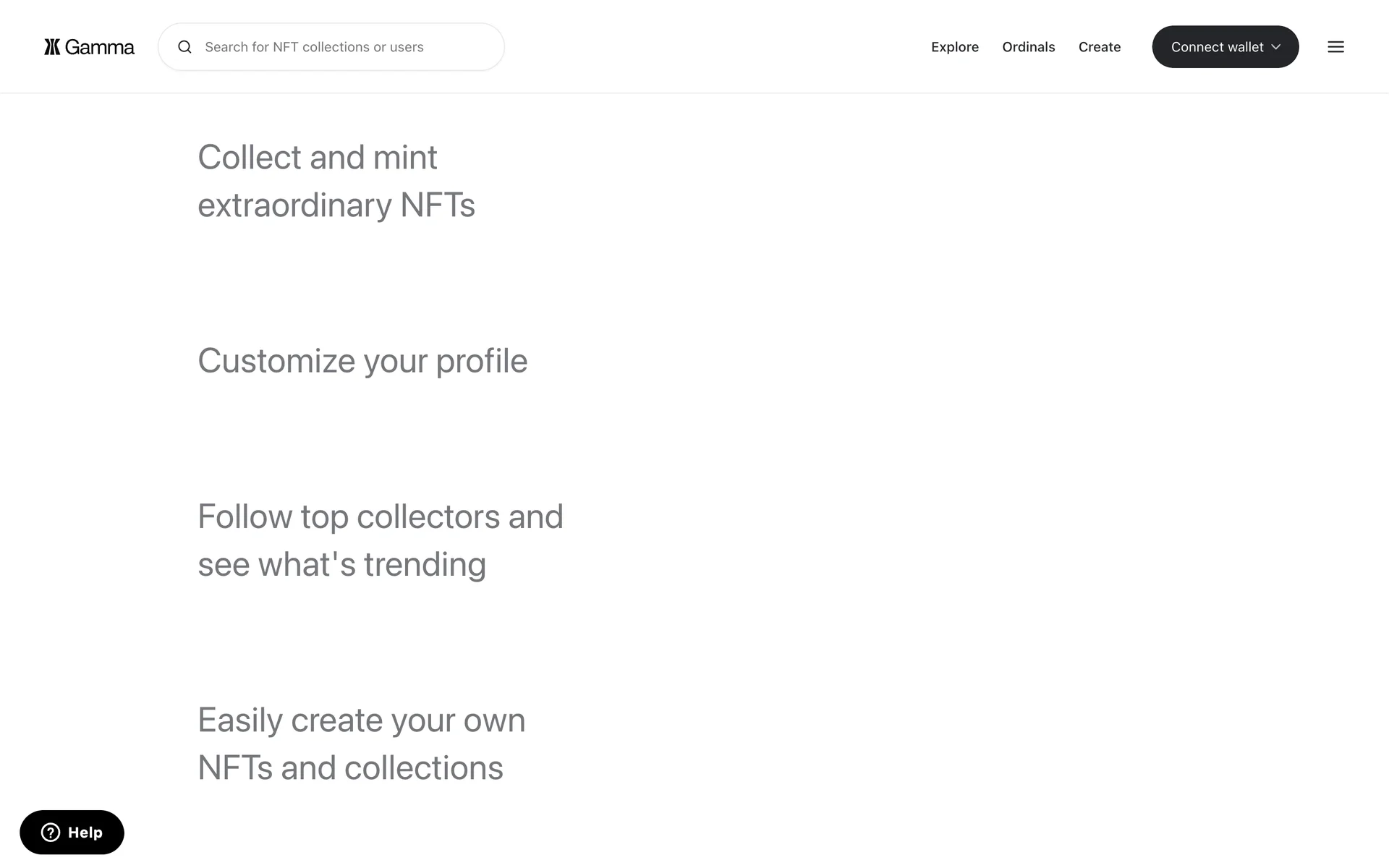This screenshot has width=1389, height=868.
Task: Click the 'NFTs and collections' heading line
Action: click(350, 767)
